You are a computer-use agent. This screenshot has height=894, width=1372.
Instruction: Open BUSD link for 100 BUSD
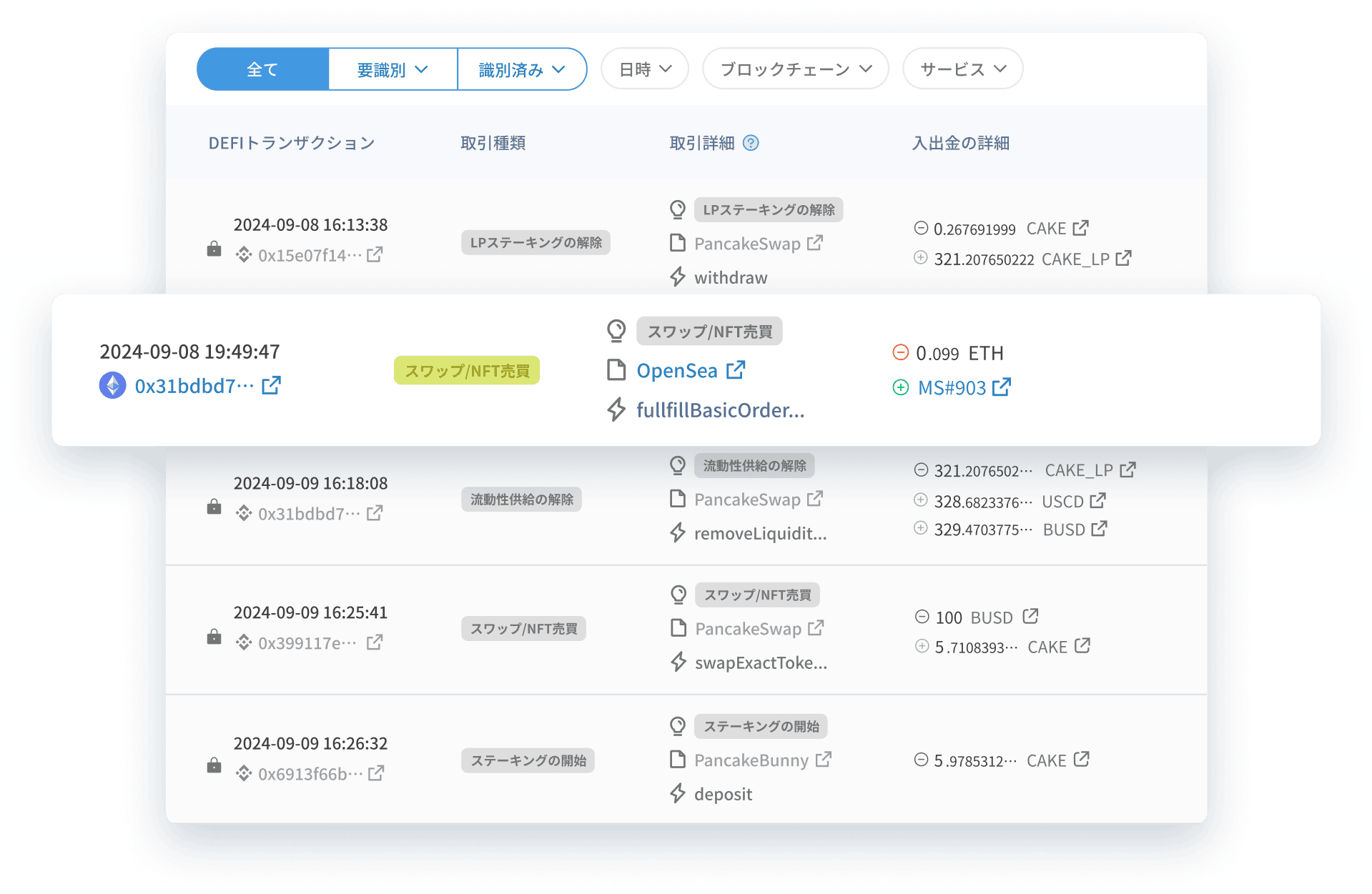pos(1030,616)
